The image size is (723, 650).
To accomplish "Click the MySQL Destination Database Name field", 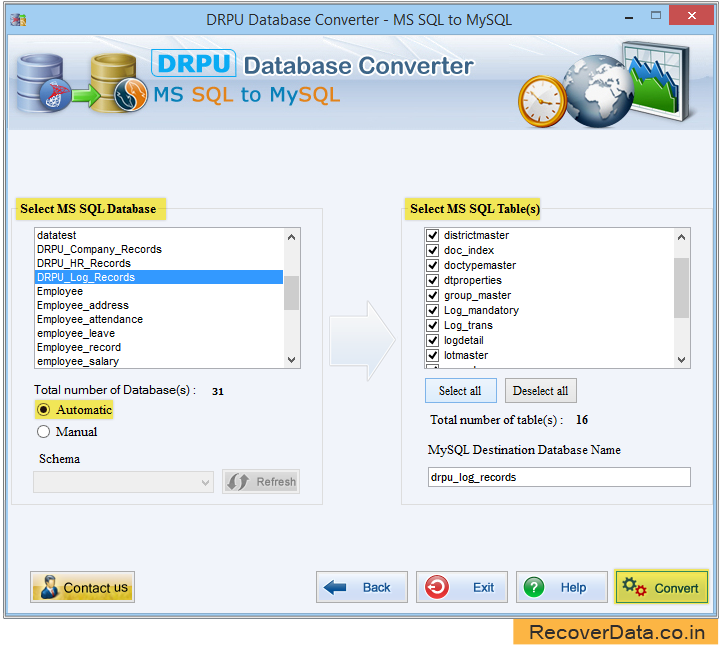I will point(559,477).
